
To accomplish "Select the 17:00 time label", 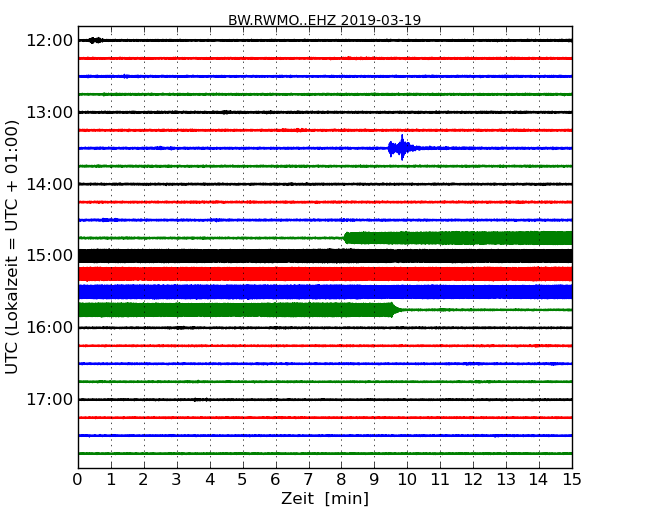I will 49,399.
